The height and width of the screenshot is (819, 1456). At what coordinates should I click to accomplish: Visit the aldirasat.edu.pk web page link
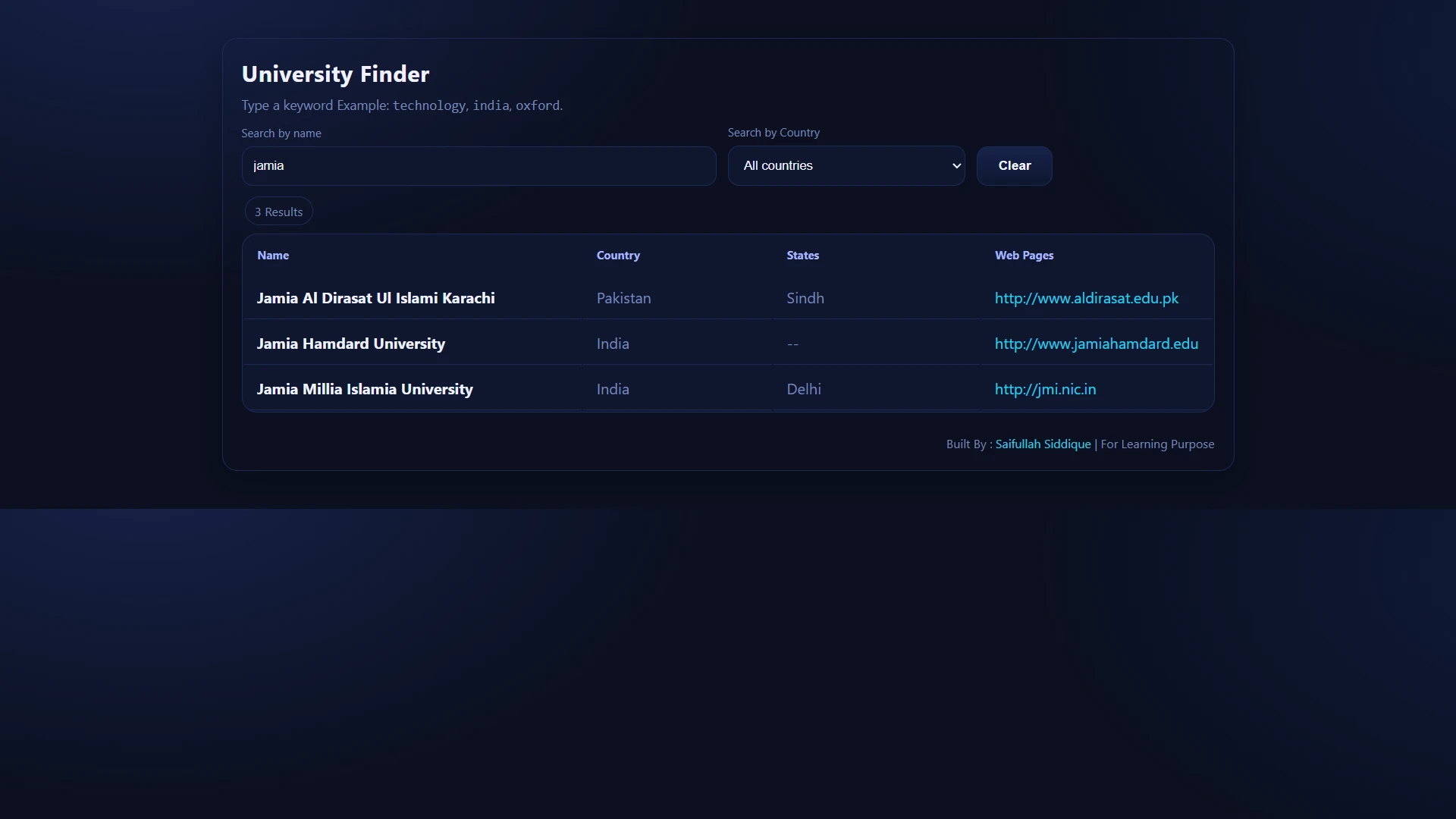[1087, 298]
